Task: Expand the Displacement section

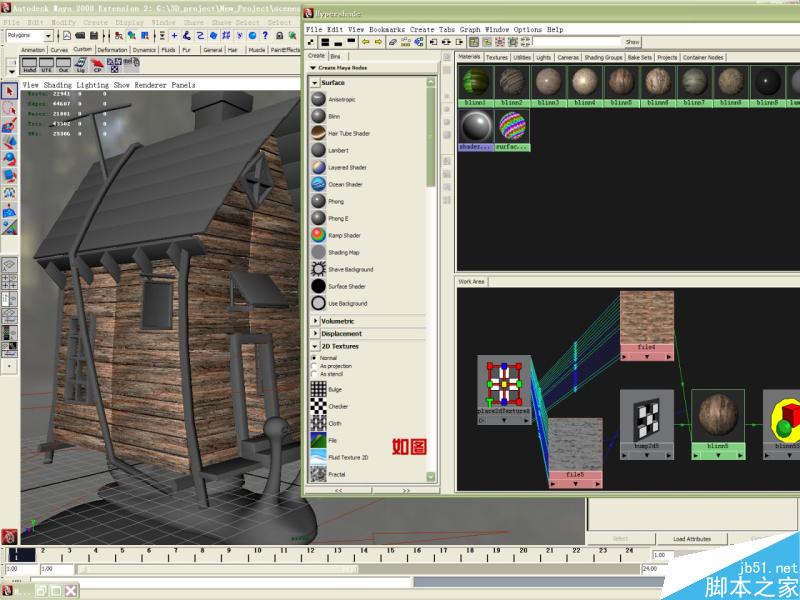Action: (315, 334)
